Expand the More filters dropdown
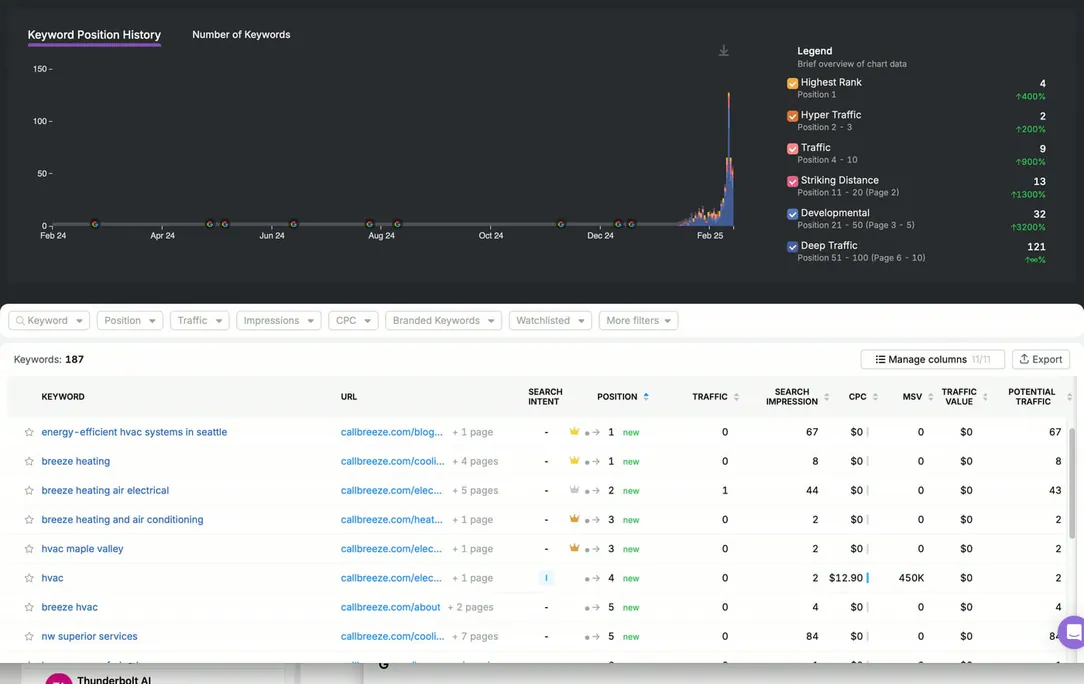Image resolution: width=1084 pixels, height=684 pixels. tap(638, 320)
